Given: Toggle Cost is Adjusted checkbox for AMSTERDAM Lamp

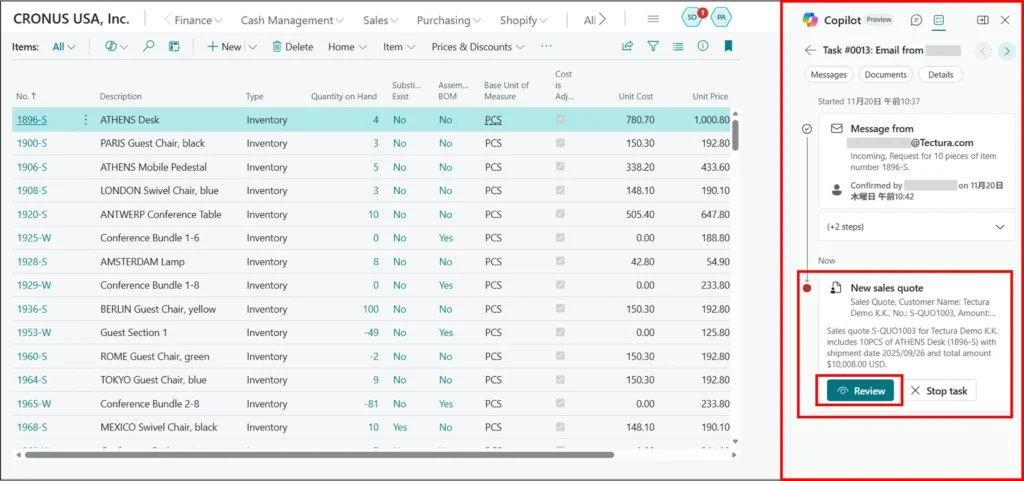Looking at the screenshot, I should (x=560, y=262).
